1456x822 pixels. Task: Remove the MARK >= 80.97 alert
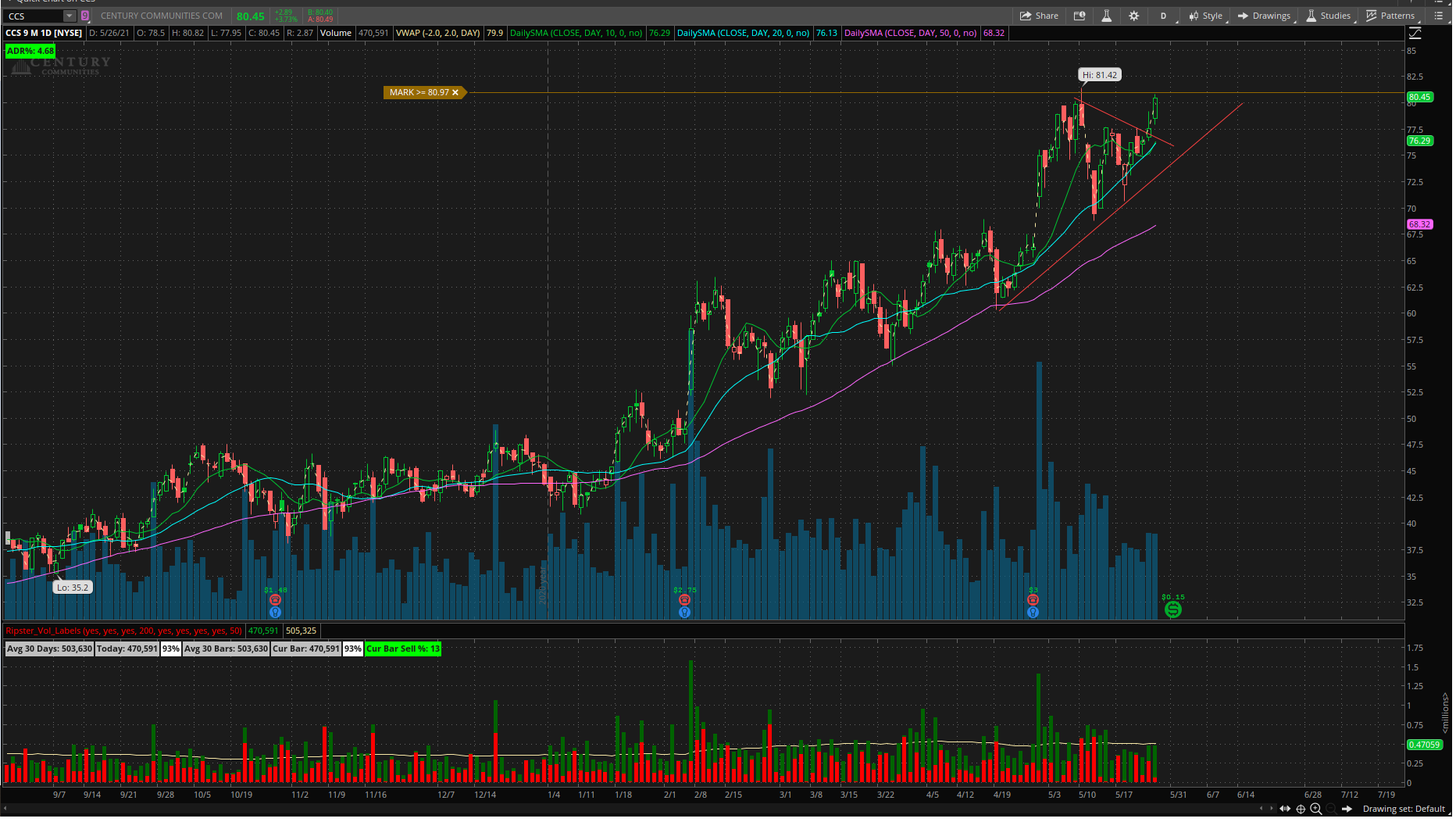click(x=456, y=93)
